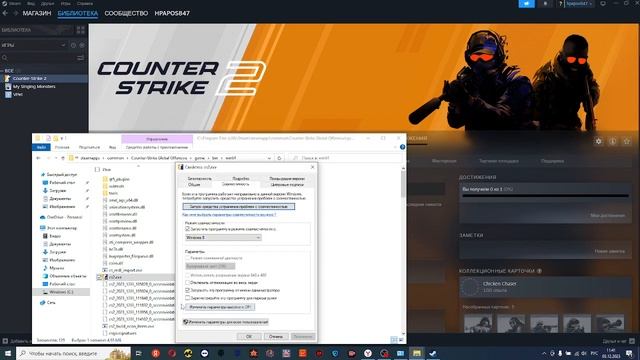Open Task View on the taskbar
Viewport: 640px width, 360px height.
(139, 353)
